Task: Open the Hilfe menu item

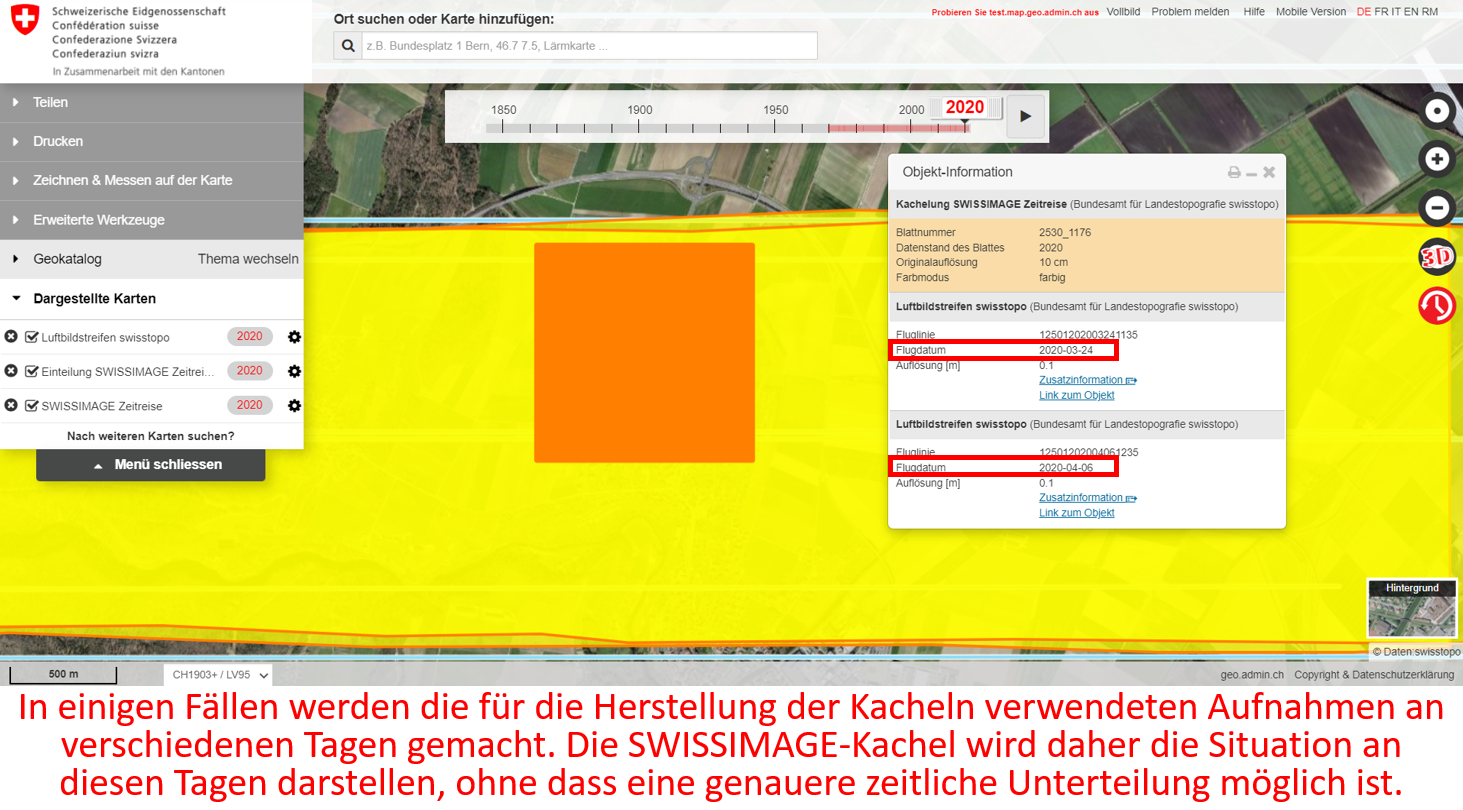Action: pyautogui.click(x=1254, y=12)
